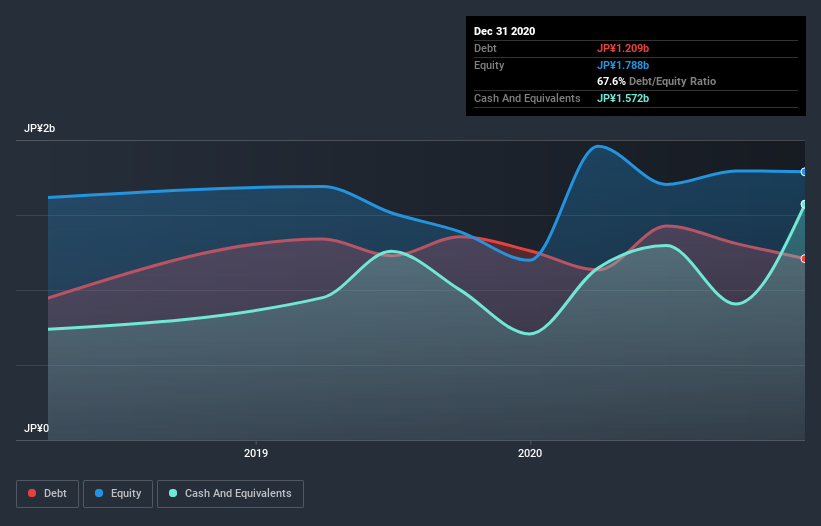Click the red Debt legend dot
Screen dimensions: 821x526
click(x=32, y=493)
